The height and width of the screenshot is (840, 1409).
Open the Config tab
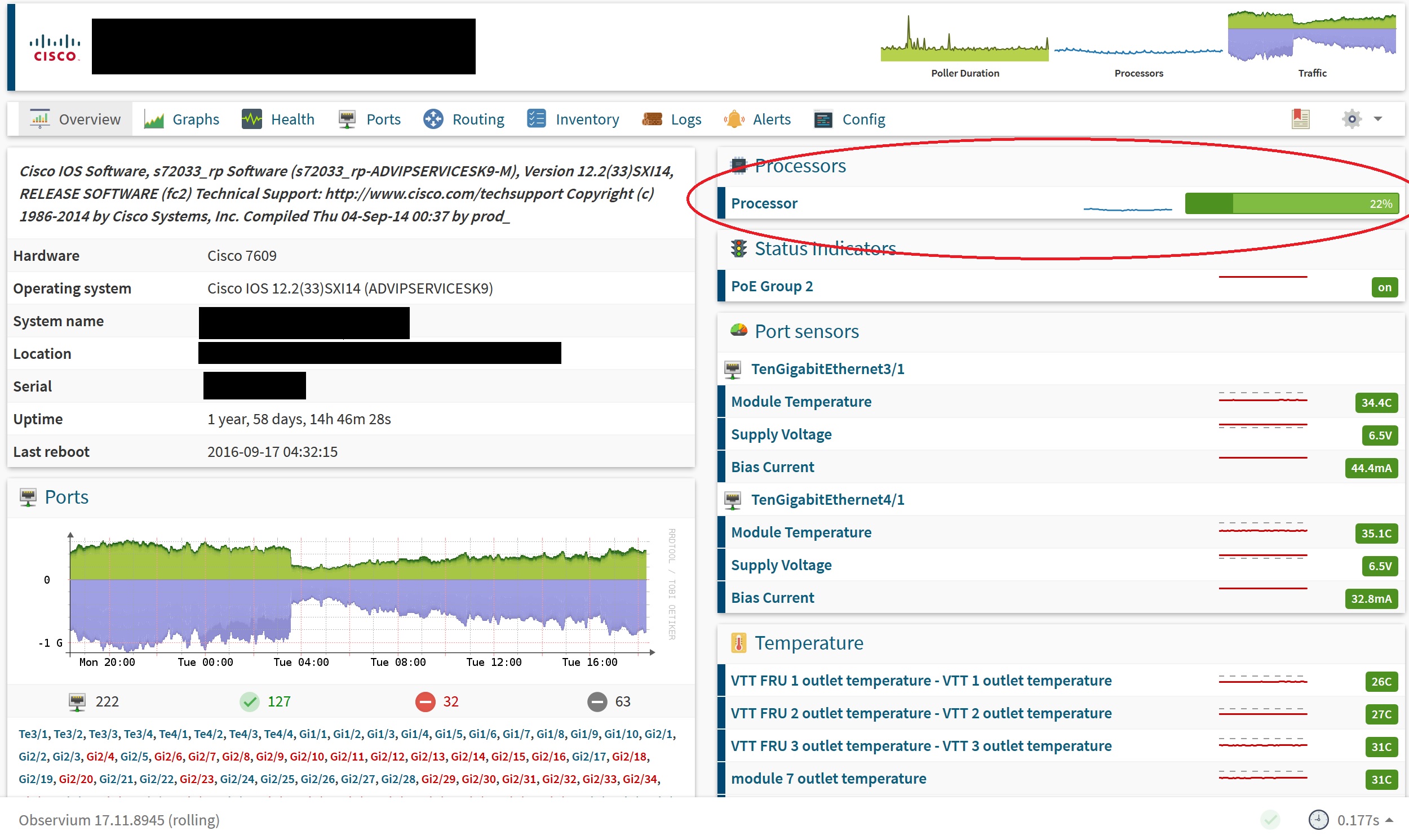point(849,119)
